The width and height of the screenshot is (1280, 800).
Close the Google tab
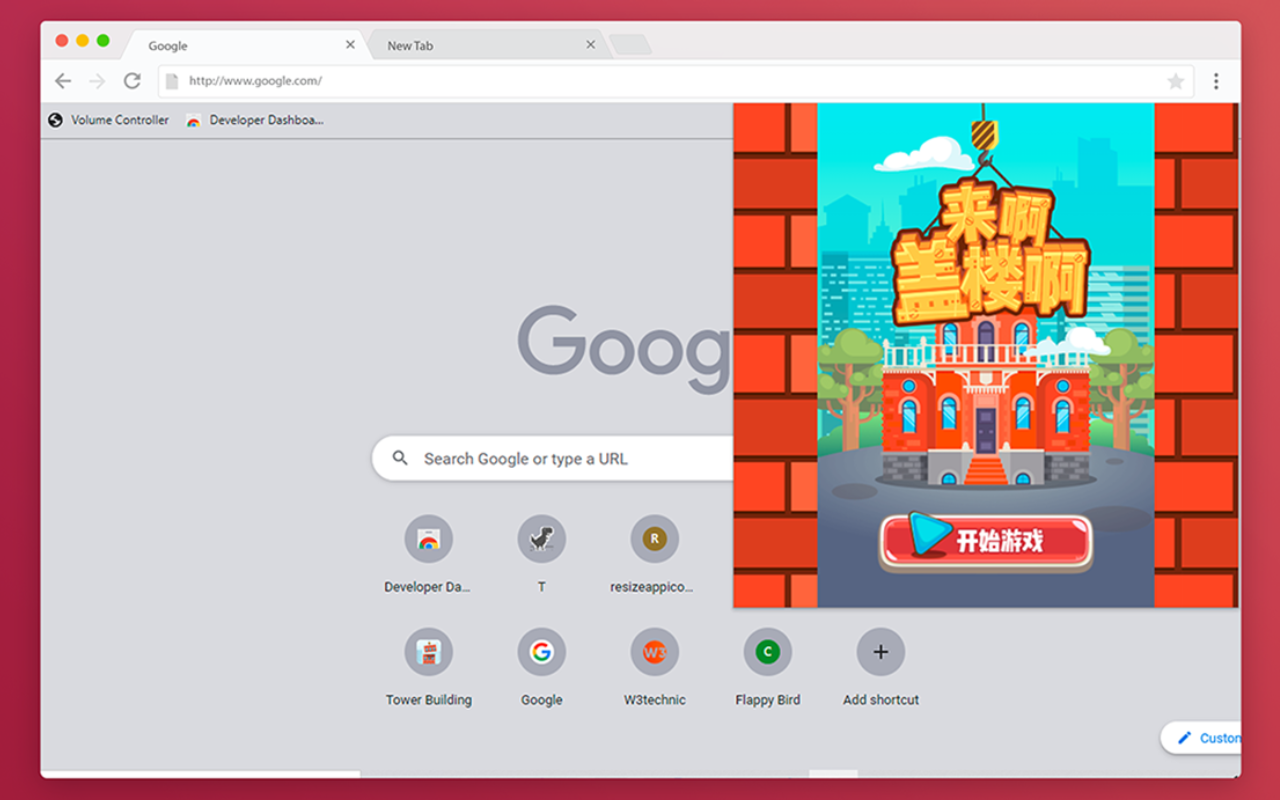pos(350,45)
